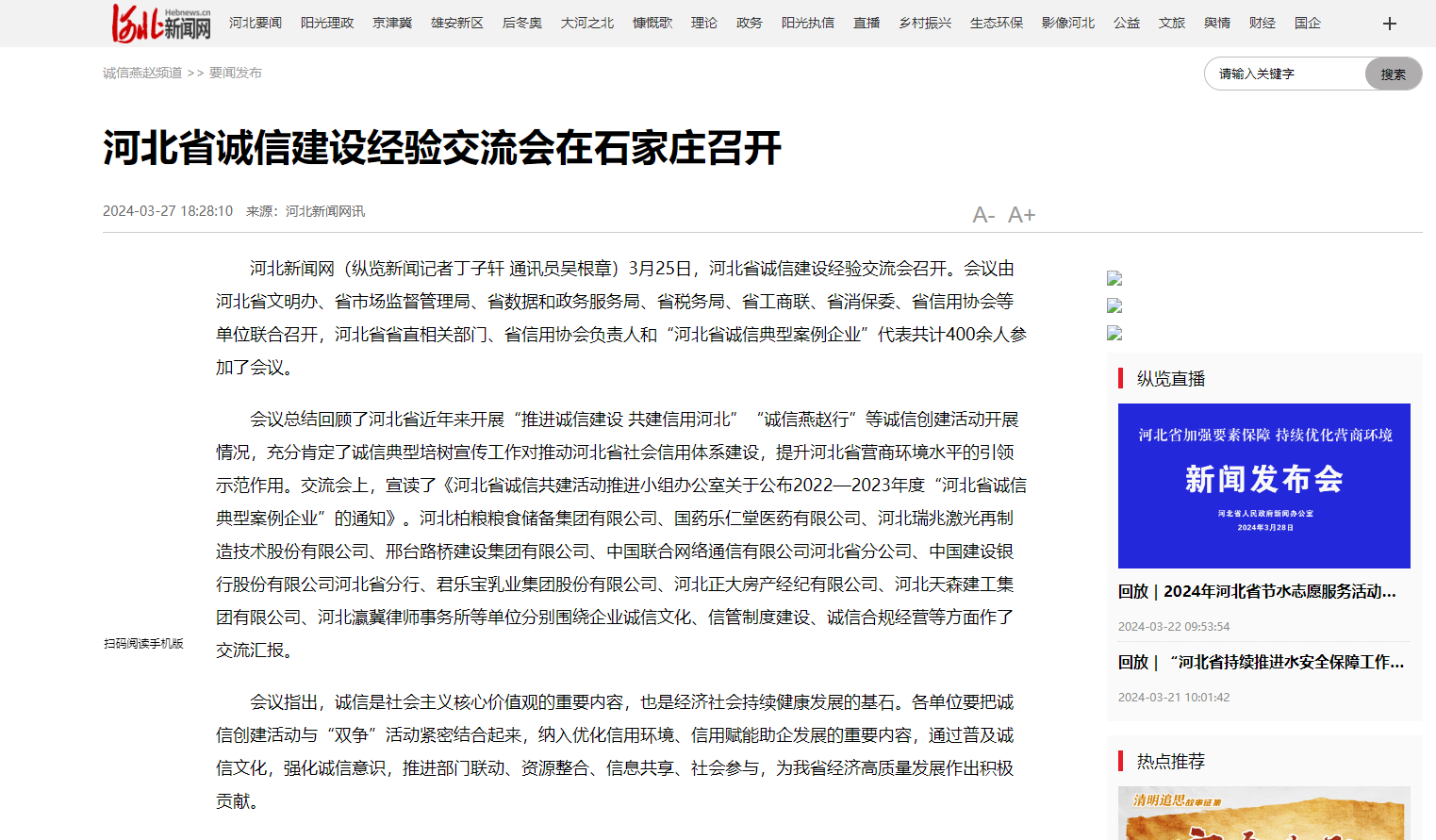Increase font size with A+ button
Viewport: 1436px width, 840px height.
point(1021,215)
